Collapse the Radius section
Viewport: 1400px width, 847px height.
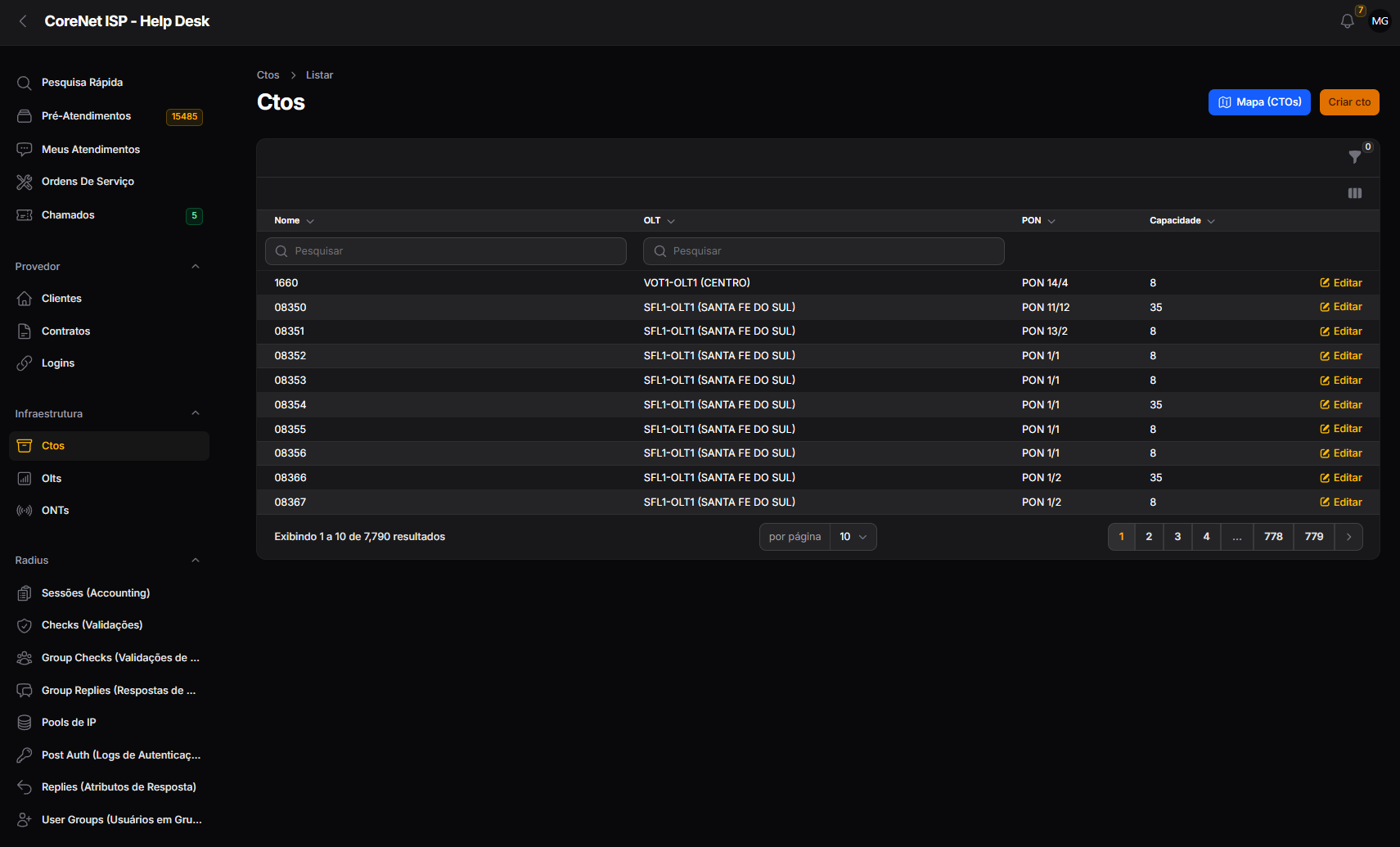196,561
